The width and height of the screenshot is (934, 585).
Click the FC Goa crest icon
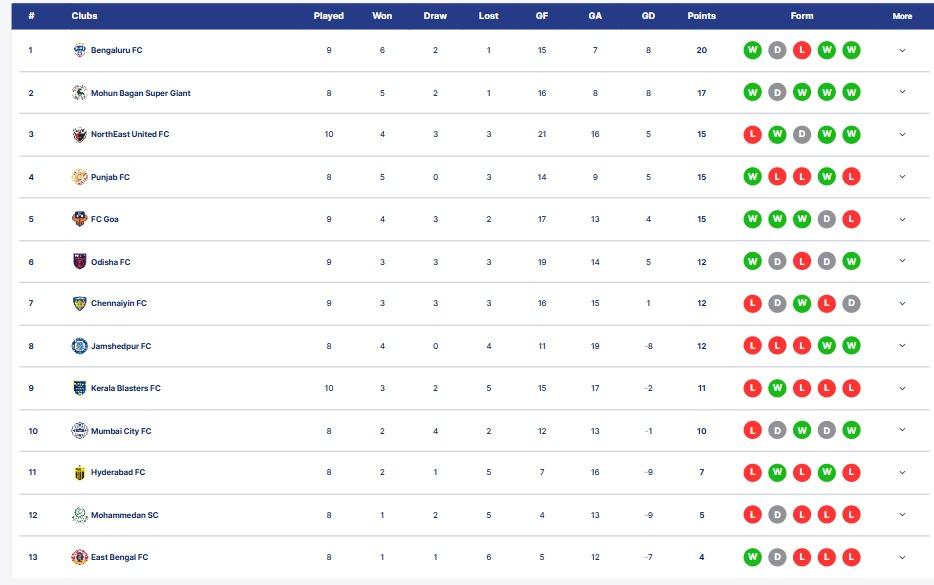point(79,219)
